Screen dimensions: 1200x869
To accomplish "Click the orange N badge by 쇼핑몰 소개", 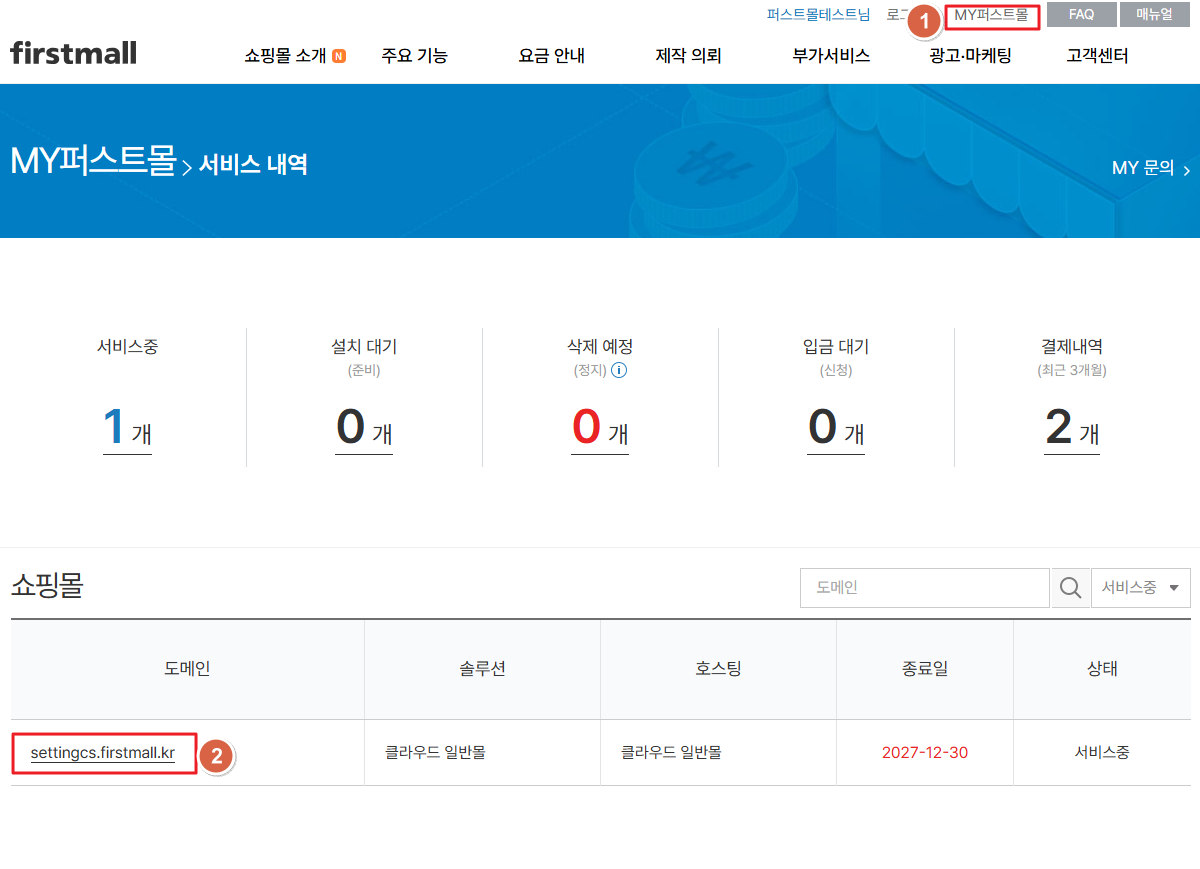I will click(x=339, y=56).
